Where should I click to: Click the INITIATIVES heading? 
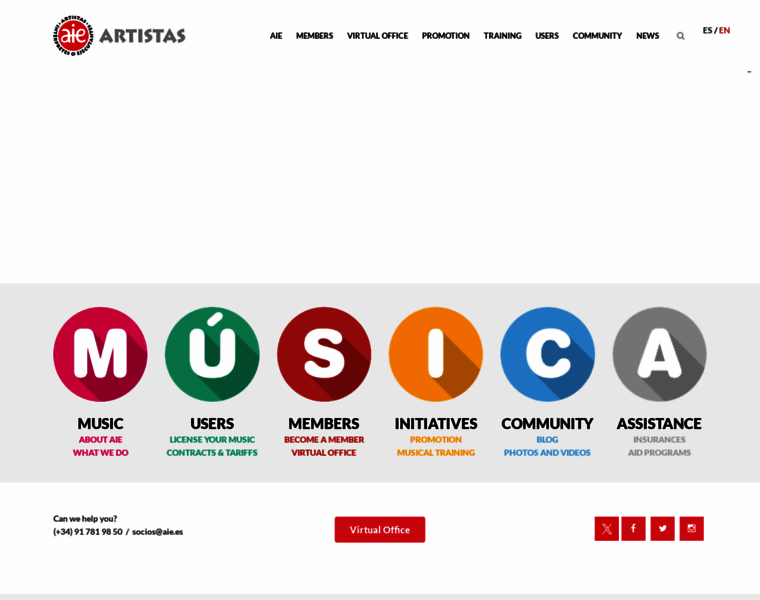[x=436, y=424]
